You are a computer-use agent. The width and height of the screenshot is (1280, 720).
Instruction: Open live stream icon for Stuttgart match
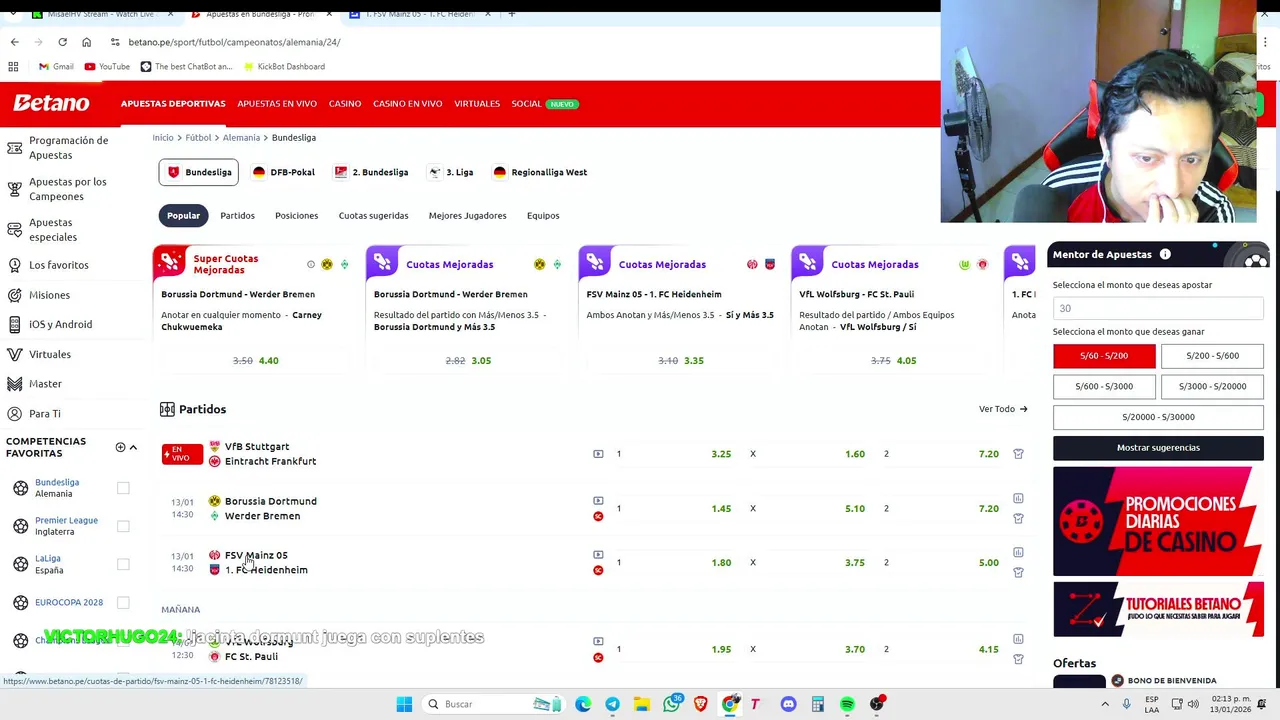(x=598, y=454)
